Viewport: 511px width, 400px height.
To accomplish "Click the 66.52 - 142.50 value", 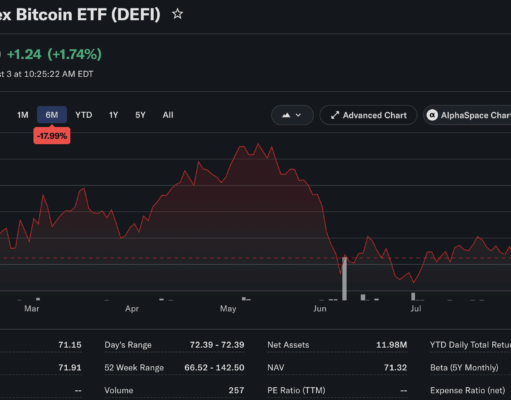I will (214, 368).
